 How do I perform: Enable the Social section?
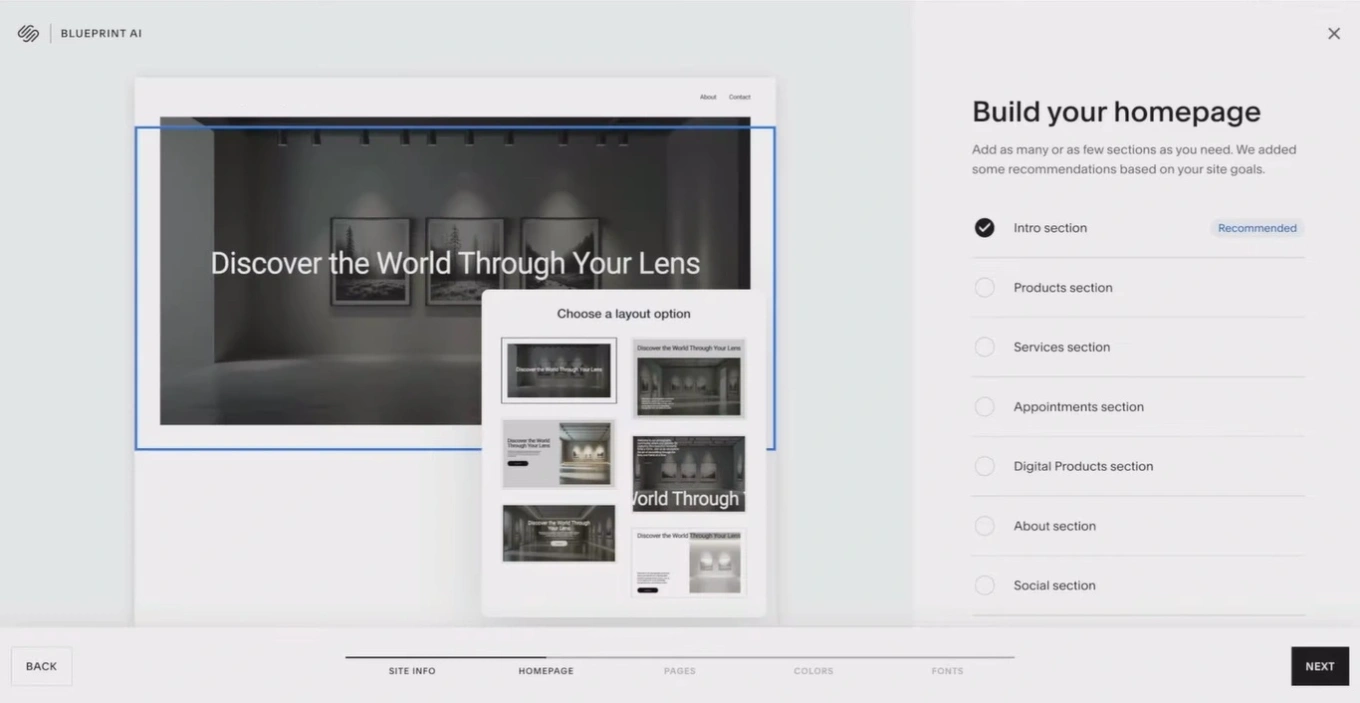(984, 584)
